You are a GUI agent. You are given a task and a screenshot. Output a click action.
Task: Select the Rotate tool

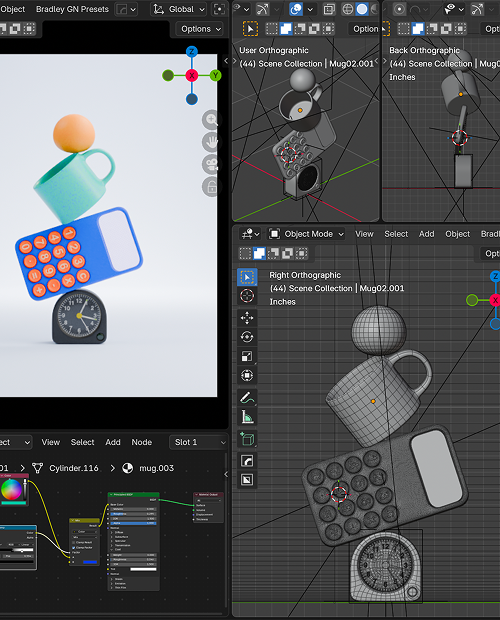[247, 337]
